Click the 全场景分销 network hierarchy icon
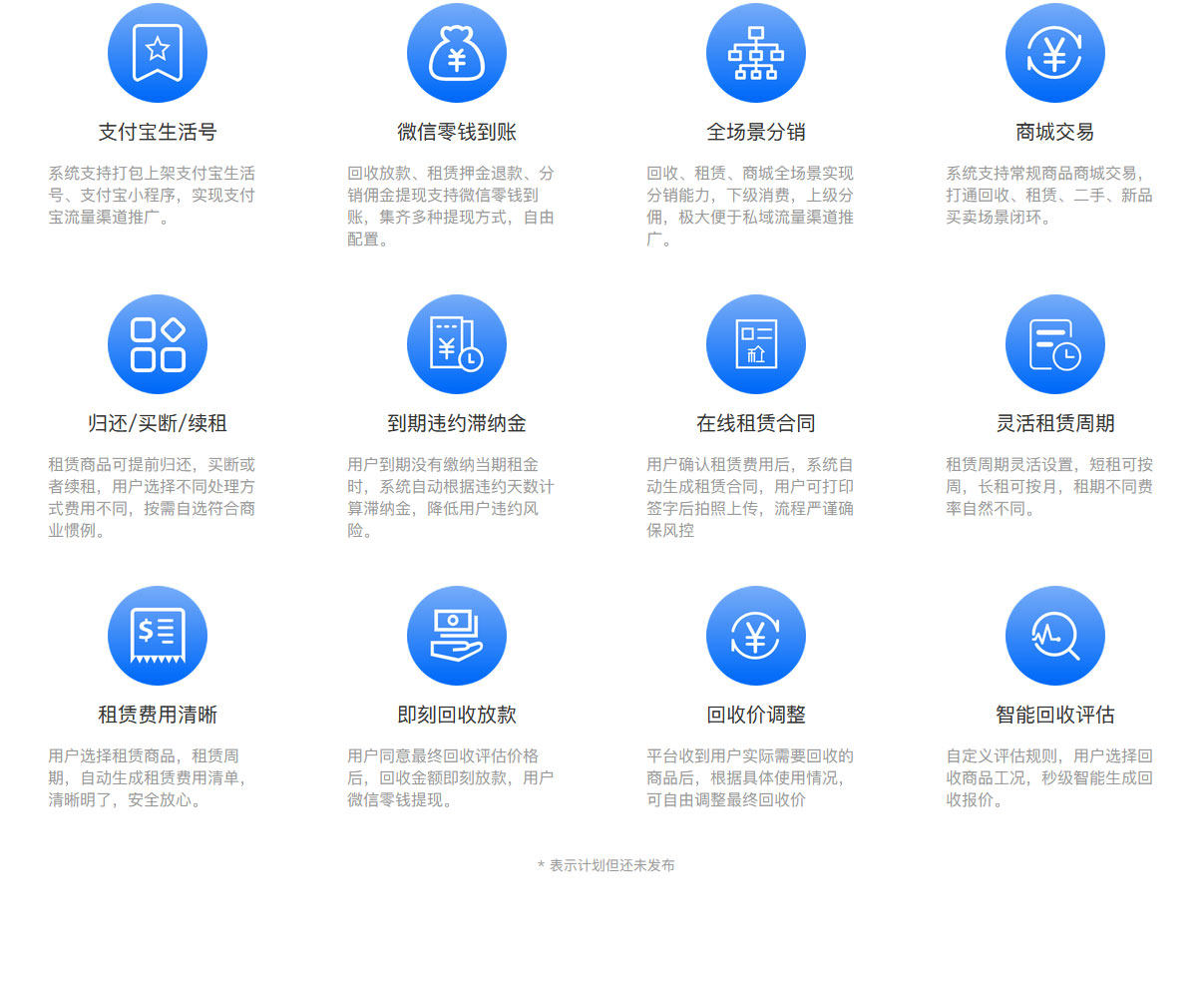Screen dimensions: 1204x982 755,53
